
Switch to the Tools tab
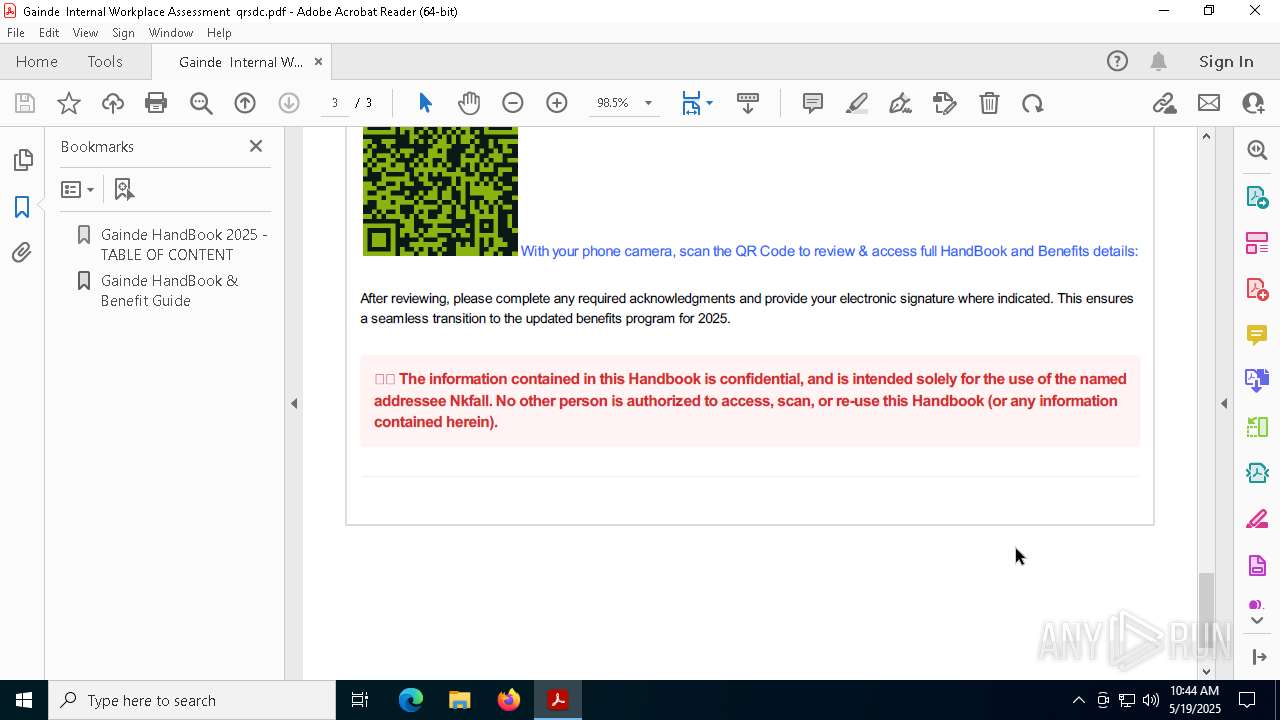[105, 61]
